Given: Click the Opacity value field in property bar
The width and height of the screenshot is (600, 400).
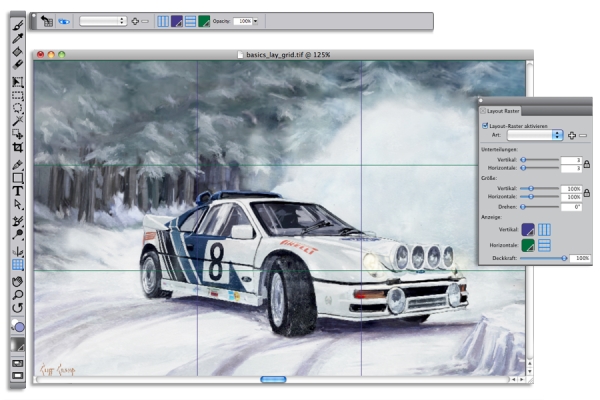Looking at the screenshot, I should [243, 21].
